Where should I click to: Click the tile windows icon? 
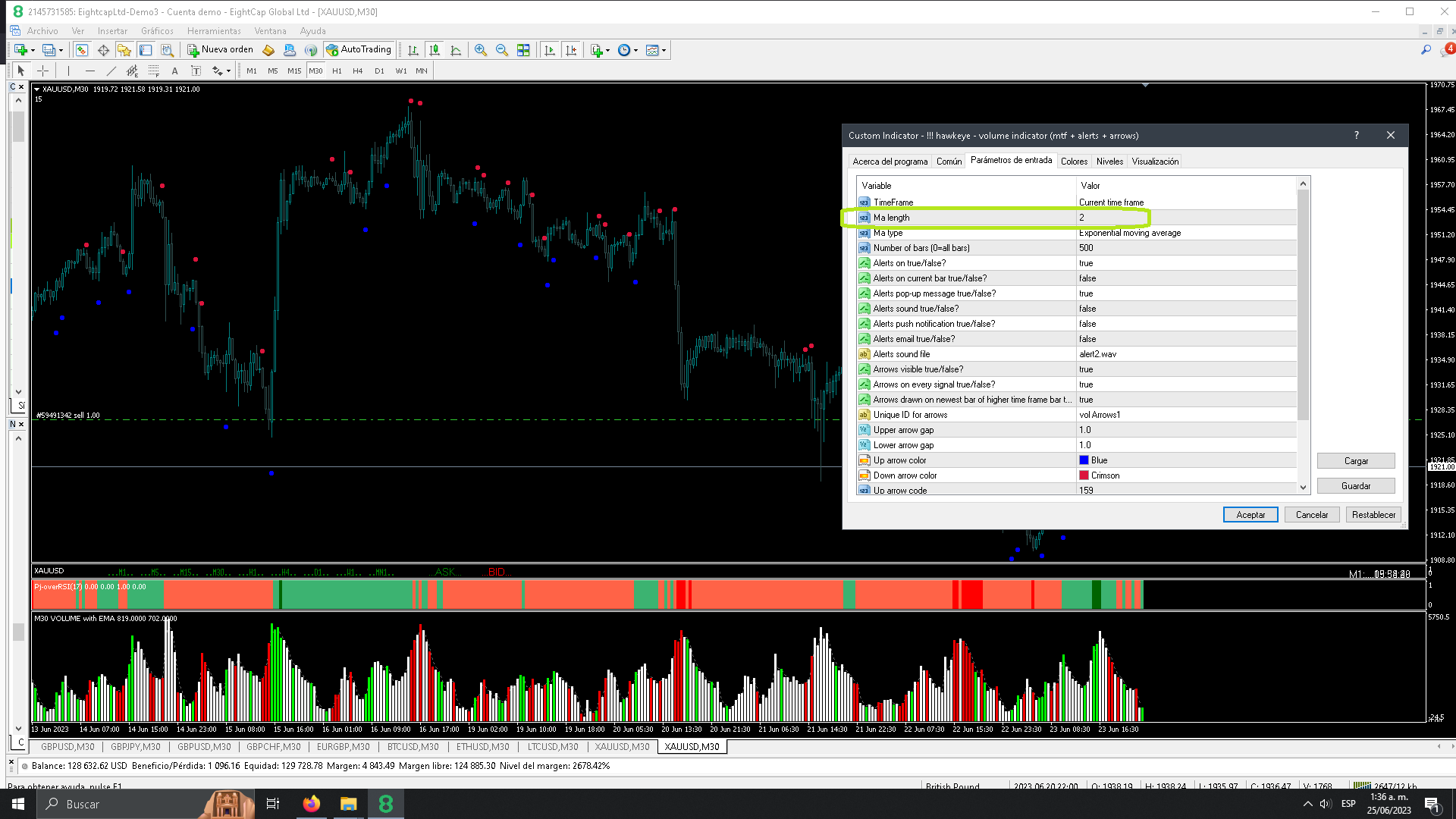tap(523, 50)
